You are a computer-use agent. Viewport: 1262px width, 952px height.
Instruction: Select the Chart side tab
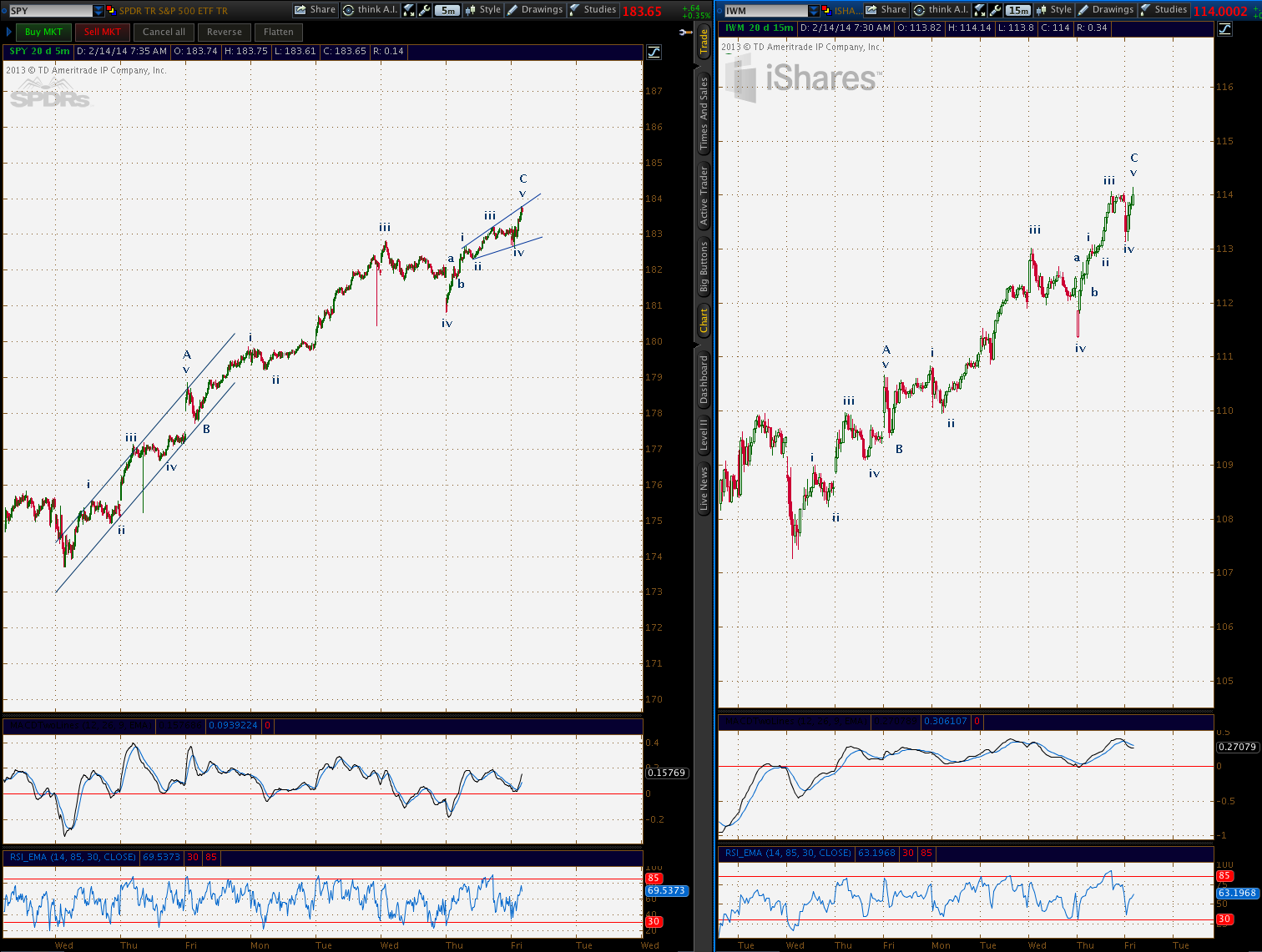click(x=704, y=320)
